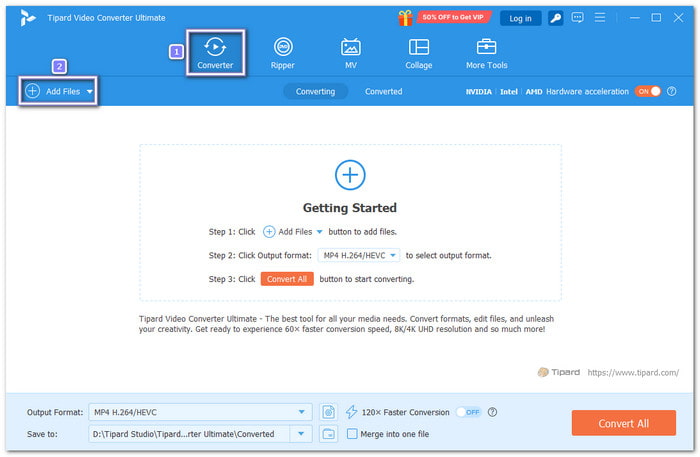Open MP4 H.264/HEVC dropdown in Step 2
700x457 pixels.
pyautogui.click(x=359, y=255)
